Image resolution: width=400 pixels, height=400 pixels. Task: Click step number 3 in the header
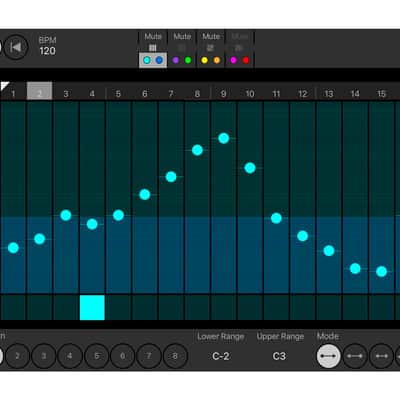click(66, 94)
